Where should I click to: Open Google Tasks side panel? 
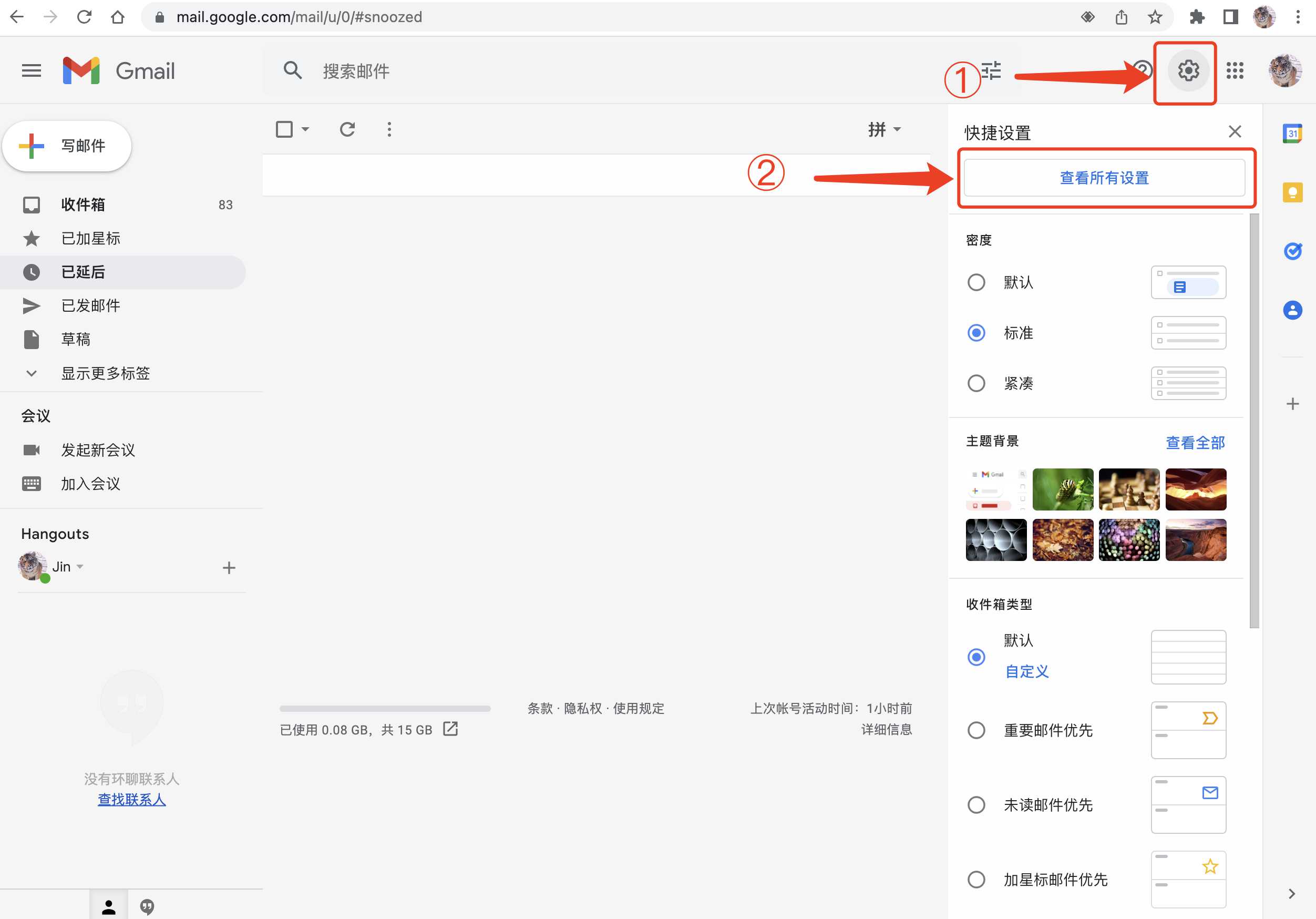(1292, 251)
